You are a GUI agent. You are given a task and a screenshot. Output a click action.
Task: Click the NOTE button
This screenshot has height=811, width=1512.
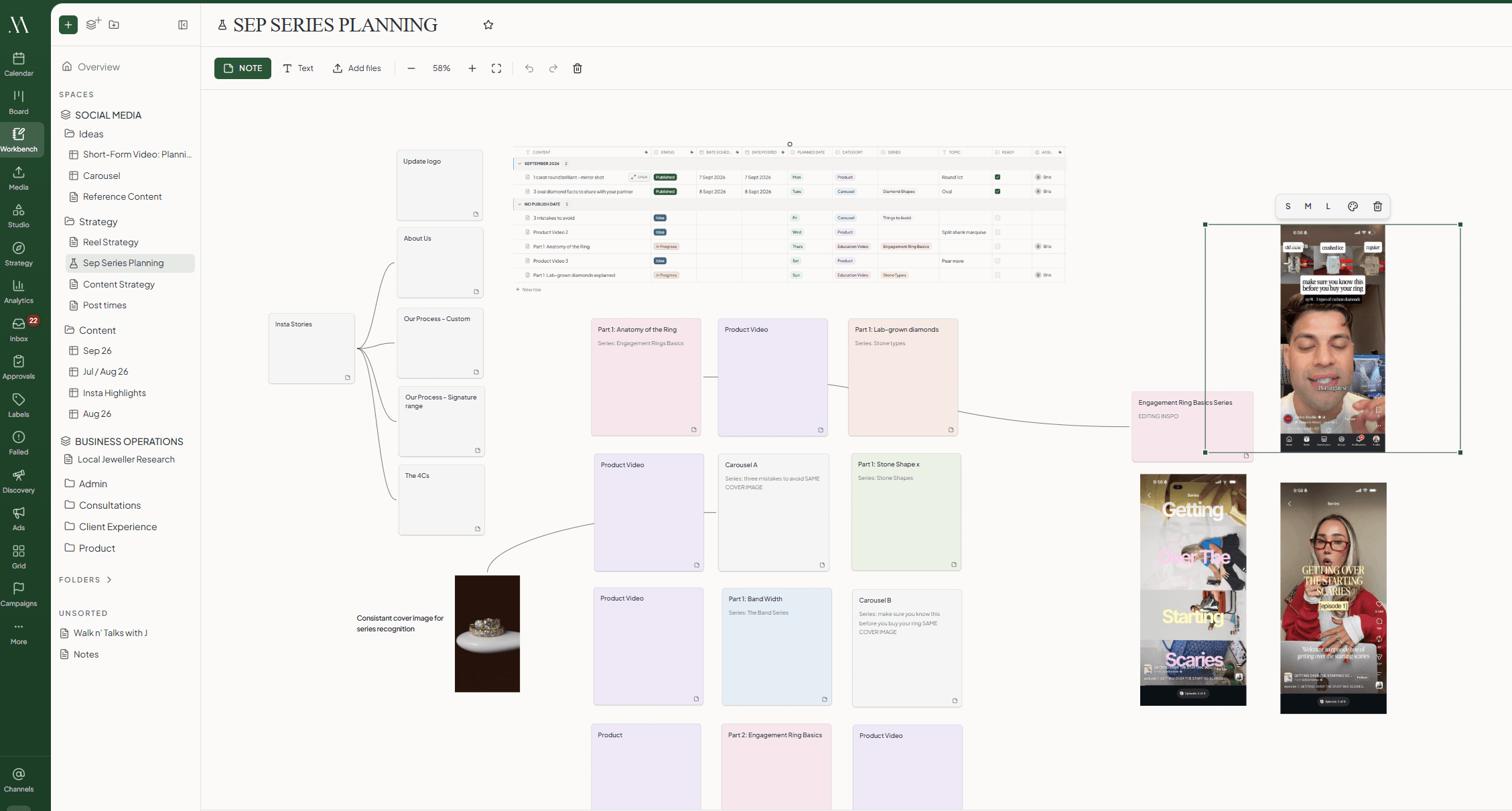(x=243, y=68)
